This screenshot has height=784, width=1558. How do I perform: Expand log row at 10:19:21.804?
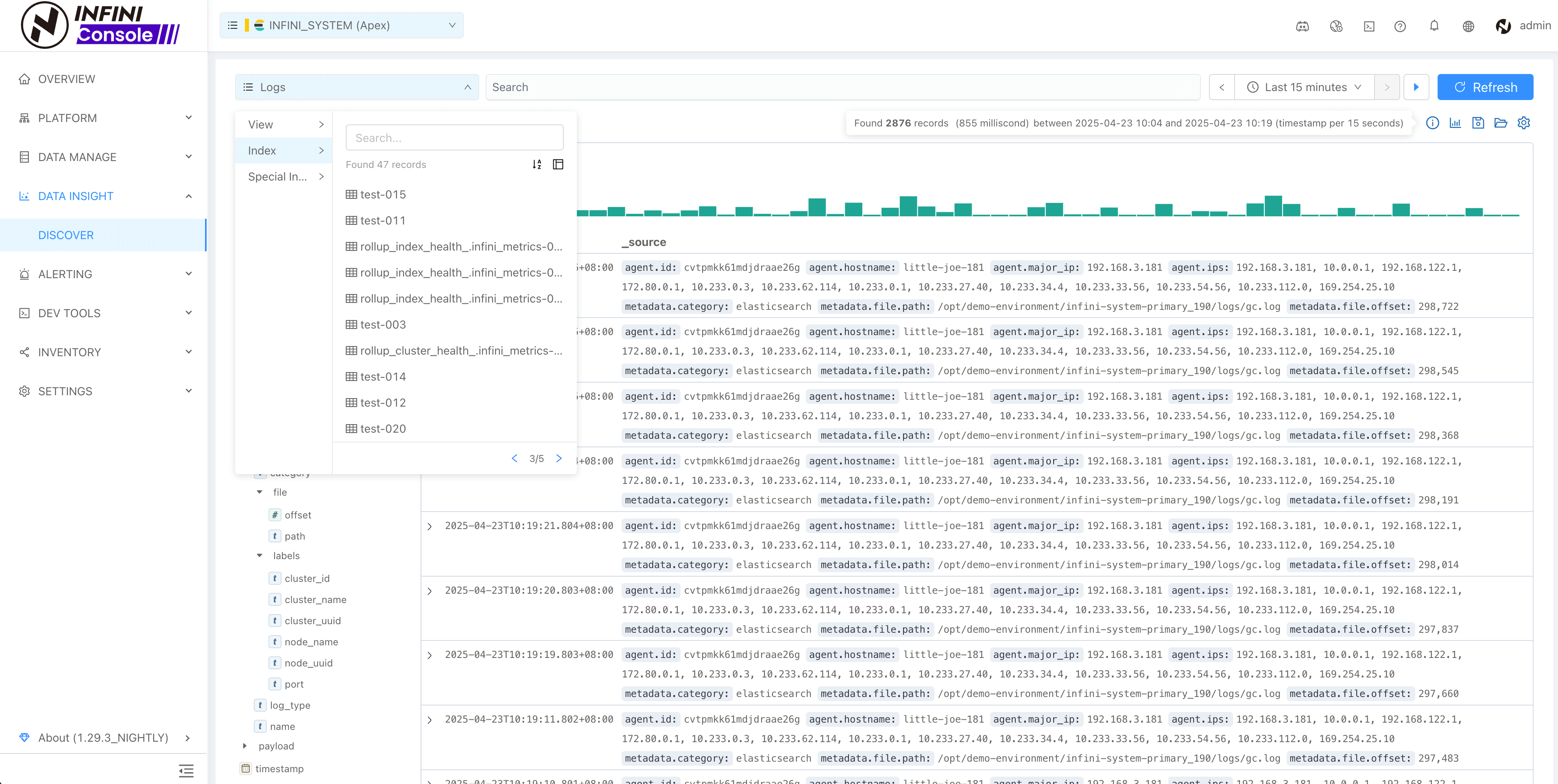tap(430, 527)
